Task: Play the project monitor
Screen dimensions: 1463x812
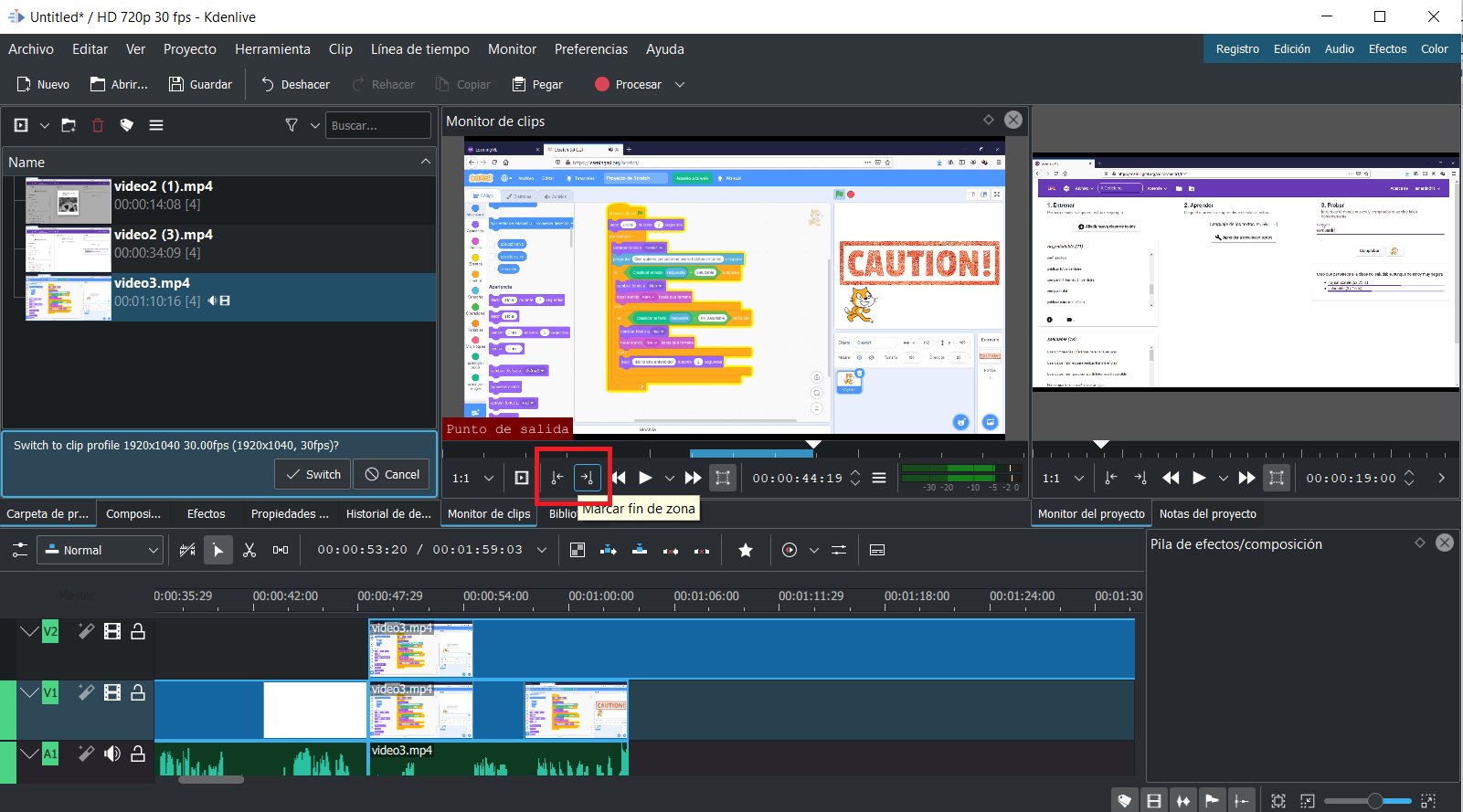Action: (1199, 478)
